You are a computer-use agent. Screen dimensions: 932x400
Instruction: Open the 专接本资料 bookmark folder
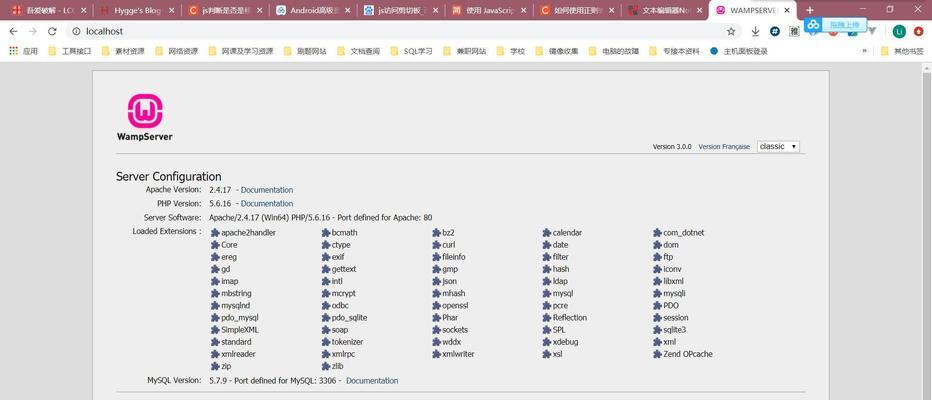click(x=675, y=51)
